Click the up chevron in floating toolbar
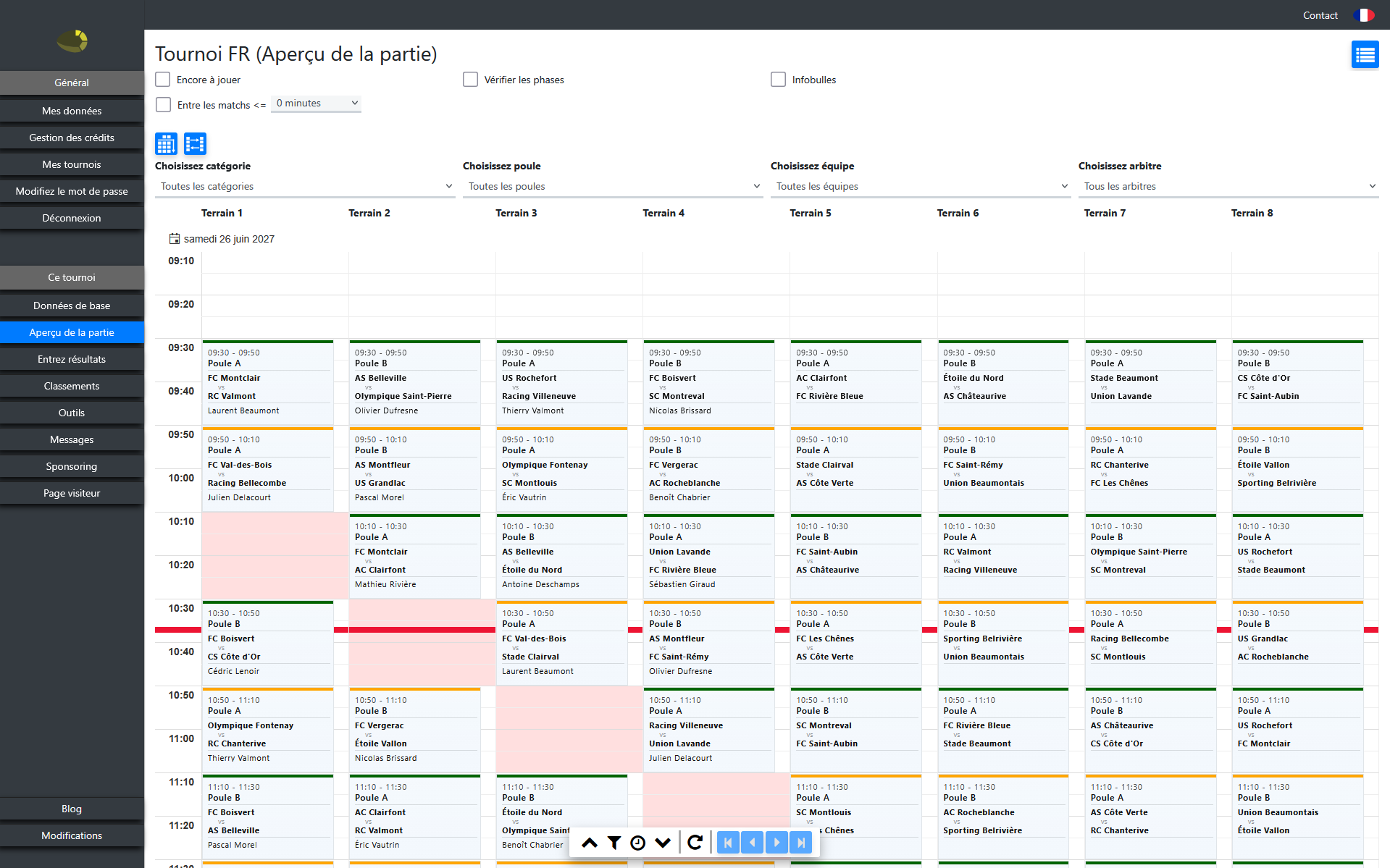The image size is (1390, 868). (590, 842)
